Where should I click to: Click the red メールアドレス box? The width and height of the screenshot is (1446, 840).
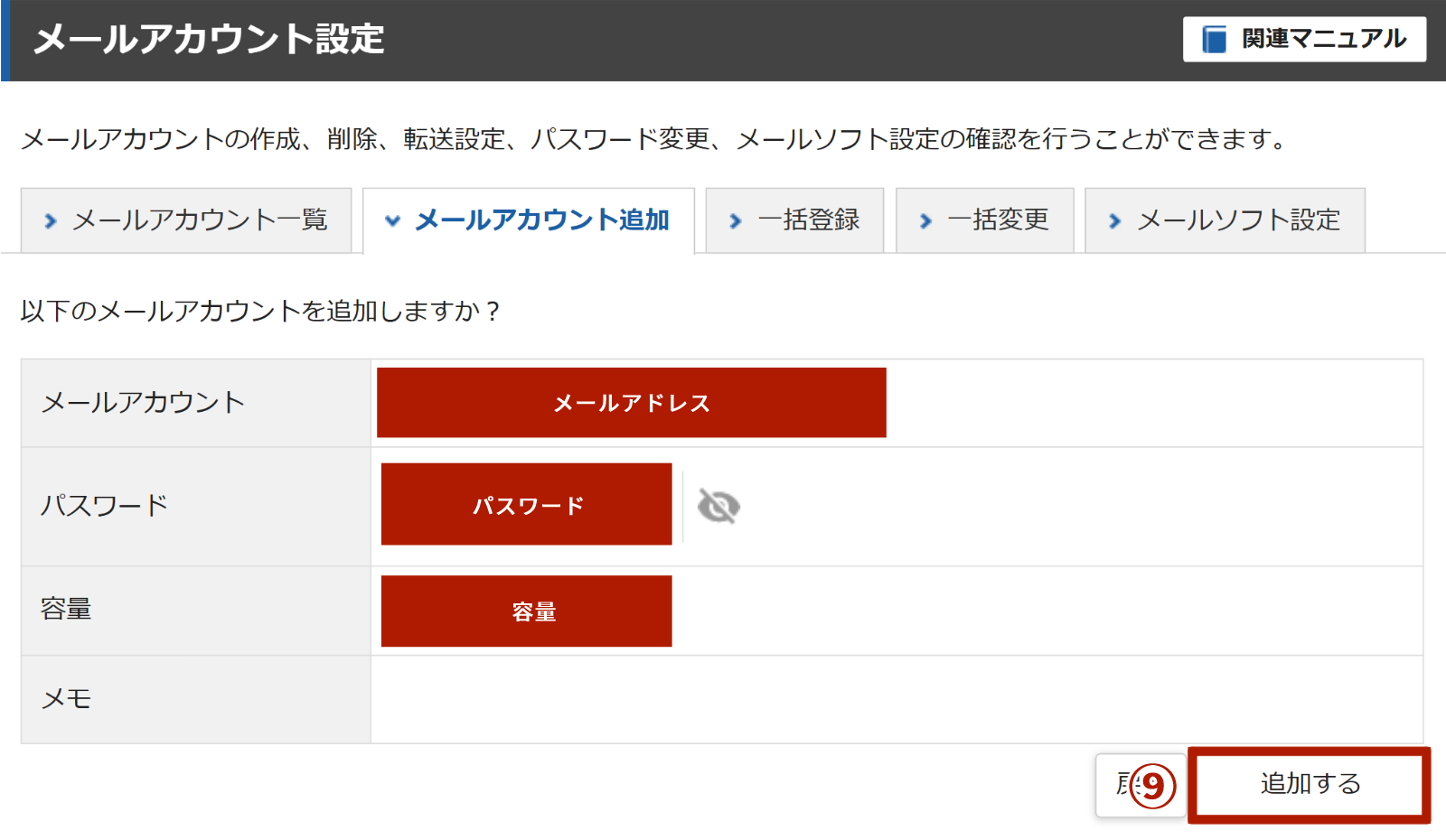pos(631,403)
